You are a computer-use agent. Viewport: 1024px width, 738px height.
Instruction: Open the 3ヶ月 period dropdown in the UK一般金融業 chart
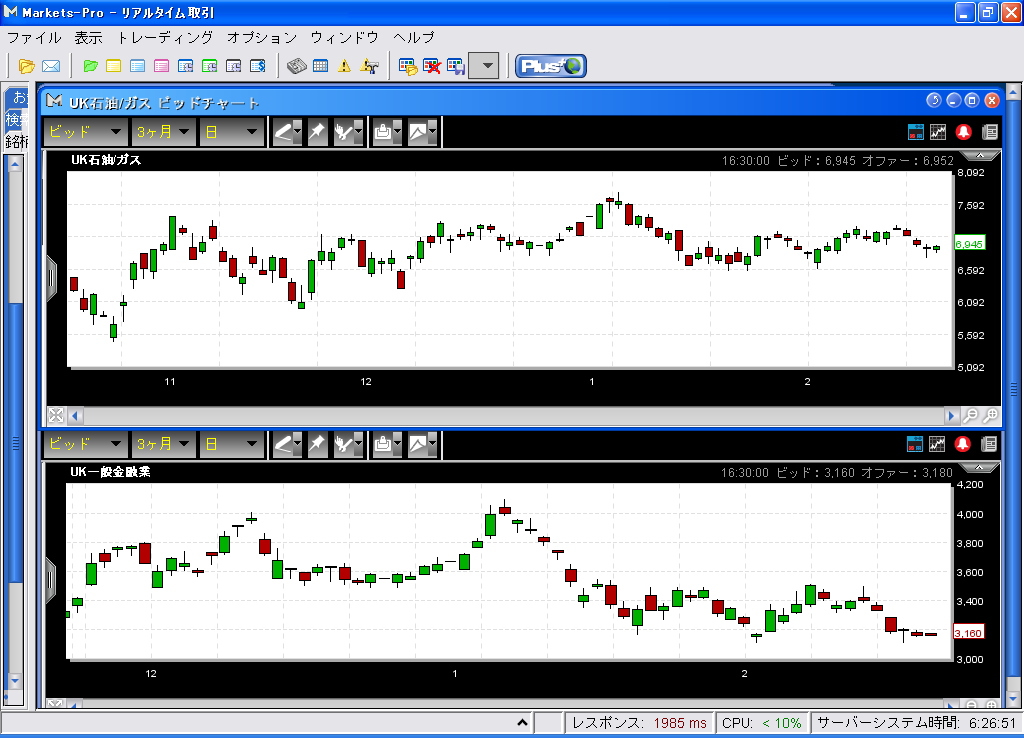point(163,444)
